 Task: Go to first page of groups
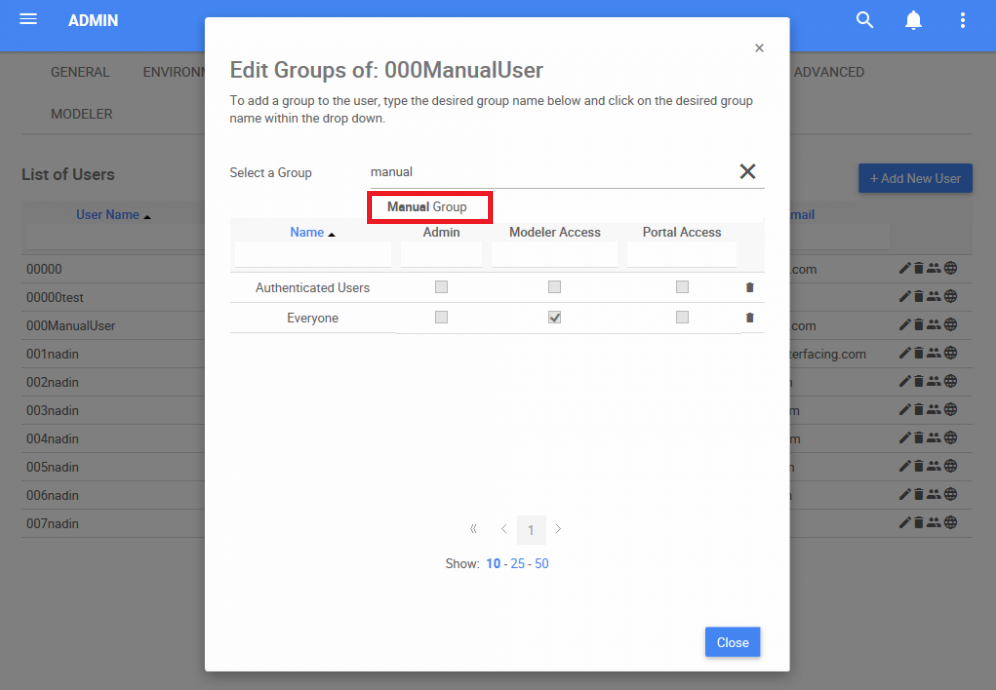(x=473, y=529)
